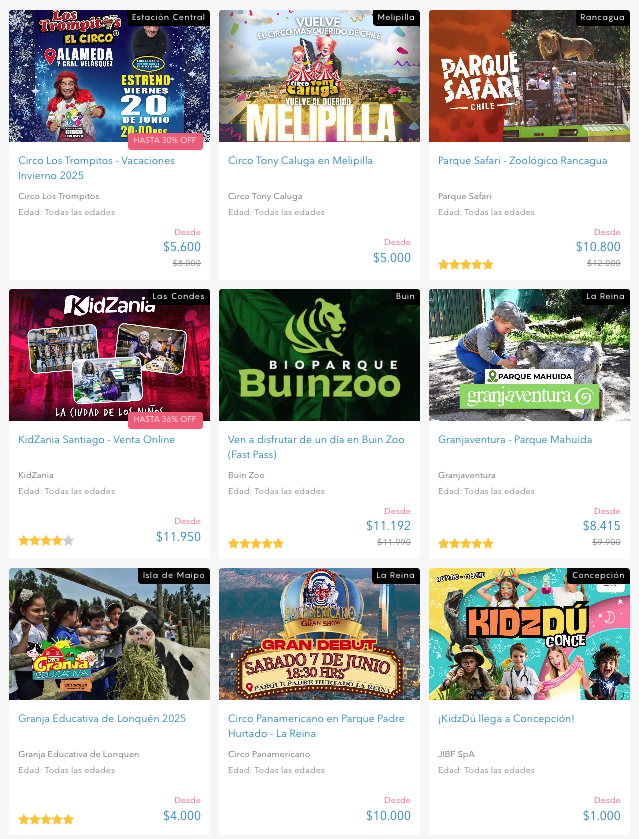639x839 pixels.
Task: Click the granjaventura goat photo
Action: pyautogui.click(x=529, y=355)
